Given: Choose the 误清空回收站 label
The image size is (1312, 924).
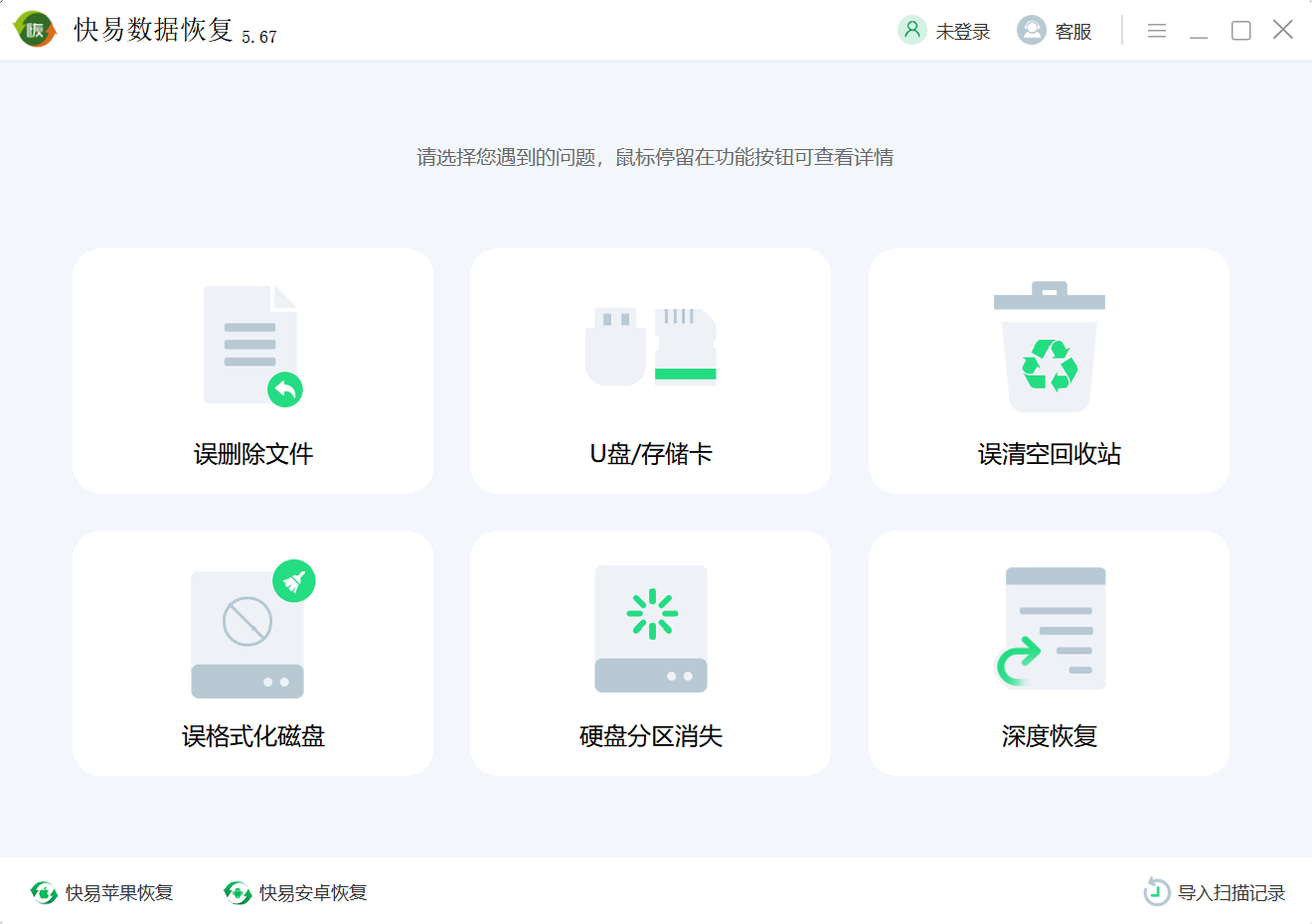Looking at the screenshot, I should [1049, 454].
